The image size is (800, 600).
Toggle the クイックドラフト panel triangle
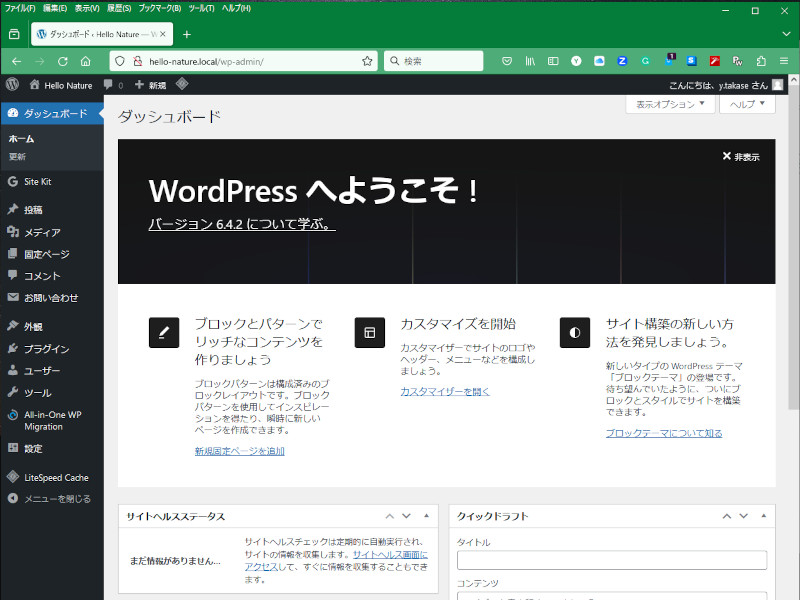(x=764, y=516)
